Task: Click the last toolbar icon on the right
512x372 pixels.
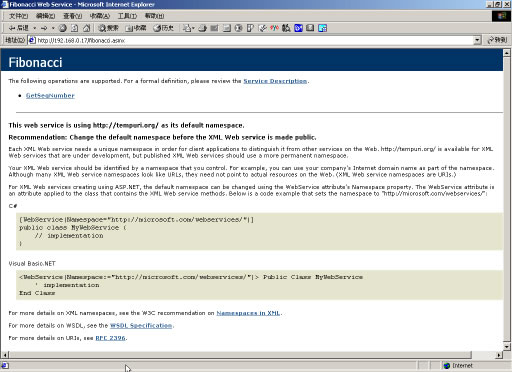Action: (322, 28)
